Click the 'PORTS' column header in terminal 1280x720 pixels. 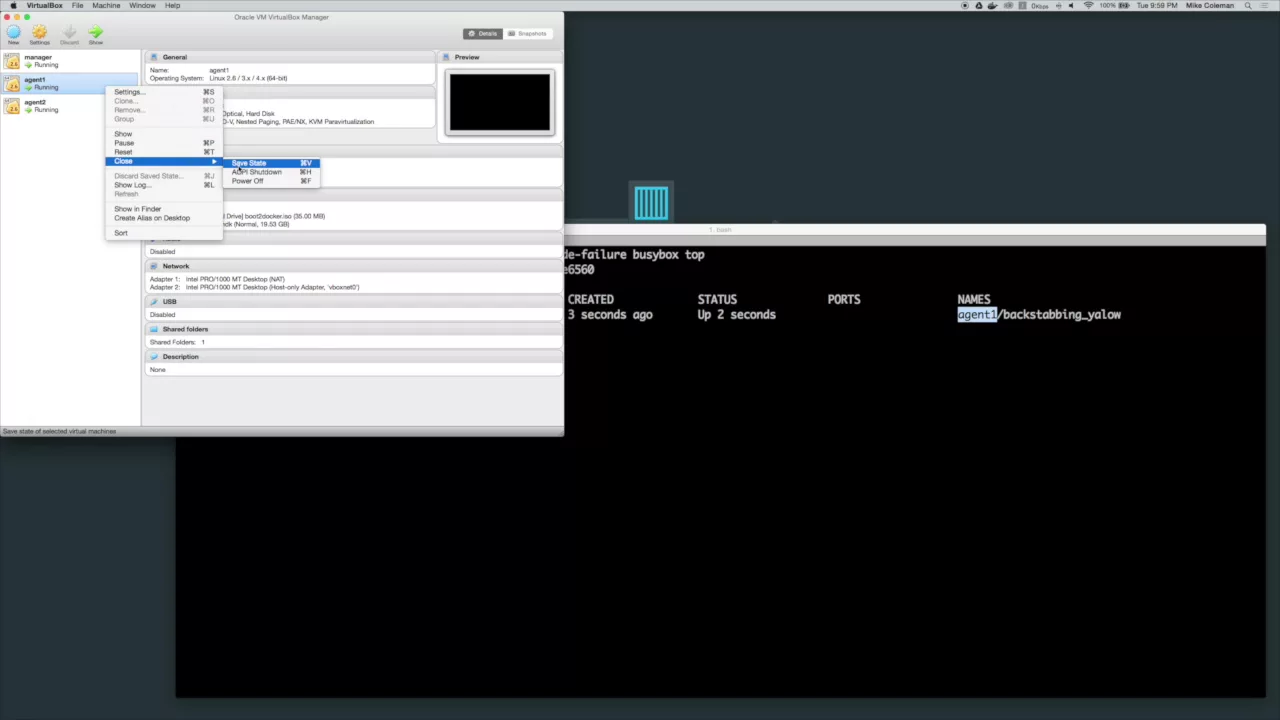click(844, 299)
